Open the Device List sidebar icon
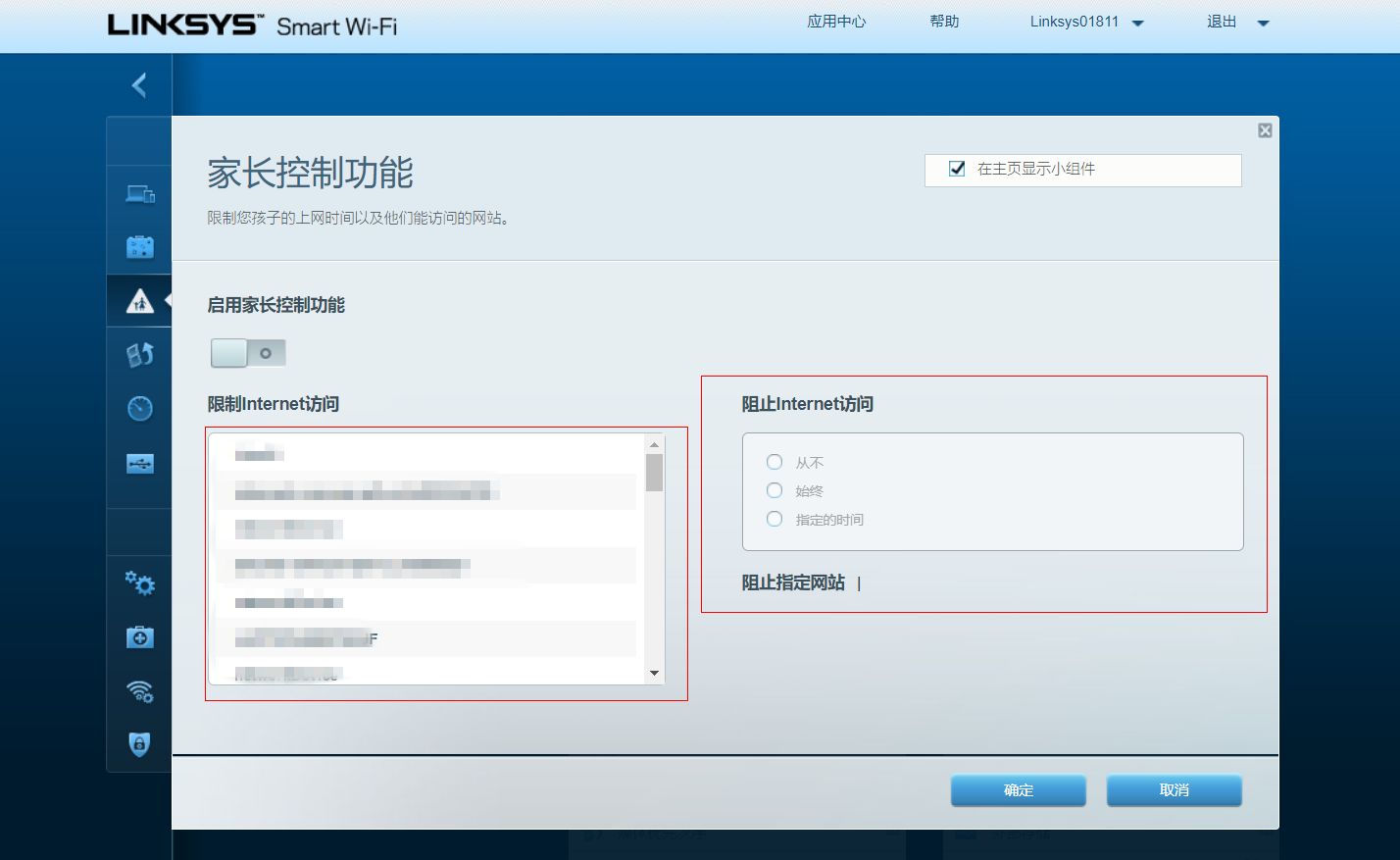This screenshot has width=1400, height=860. click(x=140, y=194)
